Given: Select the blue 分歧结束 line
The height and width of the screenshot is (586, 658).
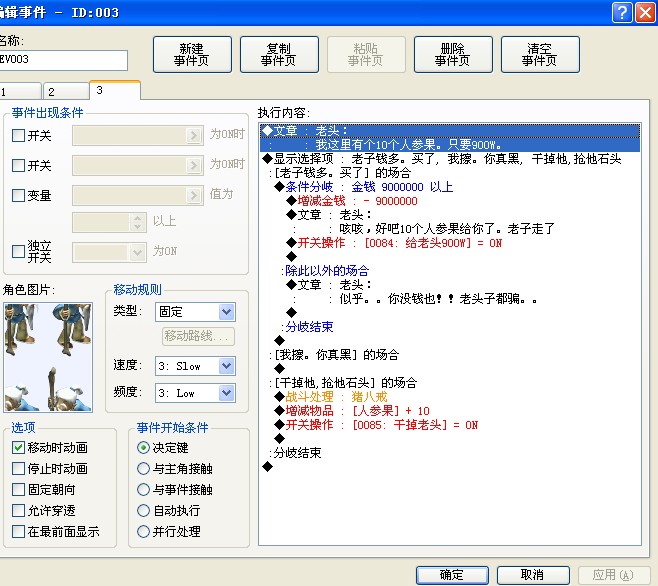Looking at the screenshot, I should 307,327.
